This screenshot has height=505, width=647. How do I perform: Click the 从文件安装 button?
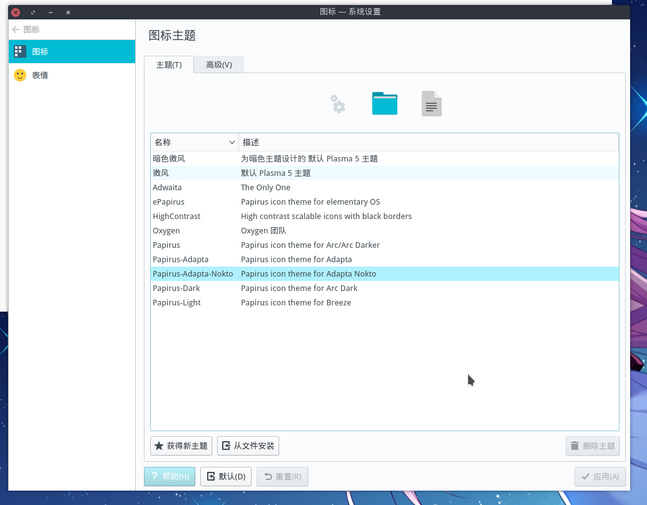coord(248,446)
